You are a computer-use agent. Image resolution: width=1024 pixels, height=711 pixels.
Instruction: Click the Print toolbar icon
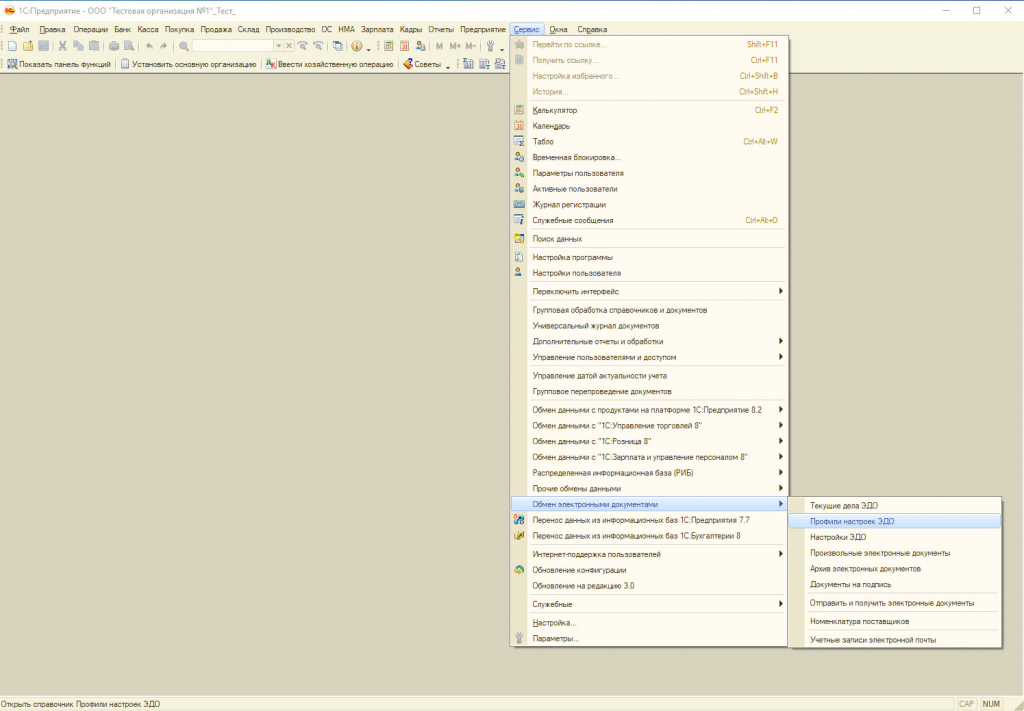tap(114, 46)
